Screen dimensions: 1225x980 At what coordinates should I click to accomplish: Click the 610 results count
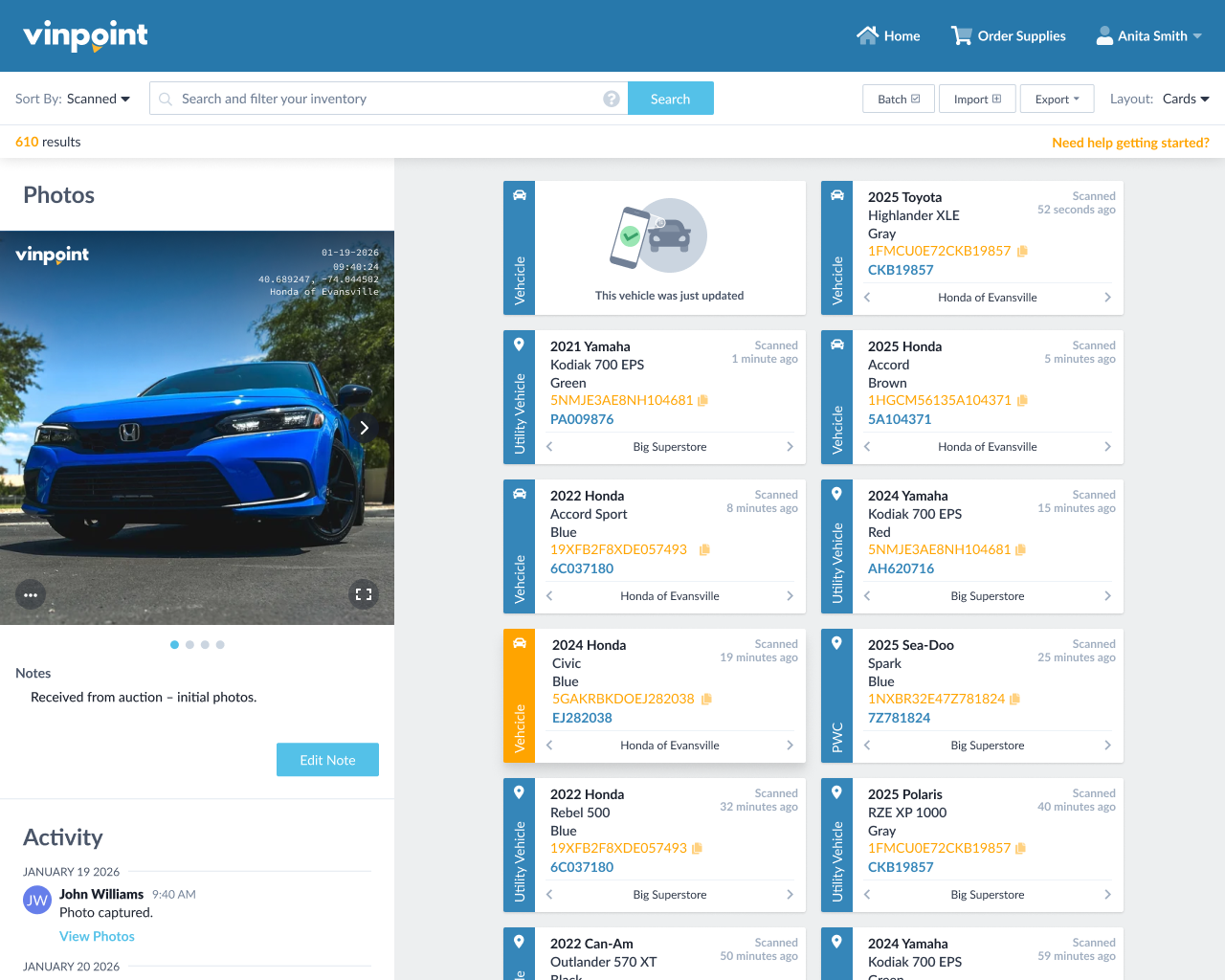point(48,142)
